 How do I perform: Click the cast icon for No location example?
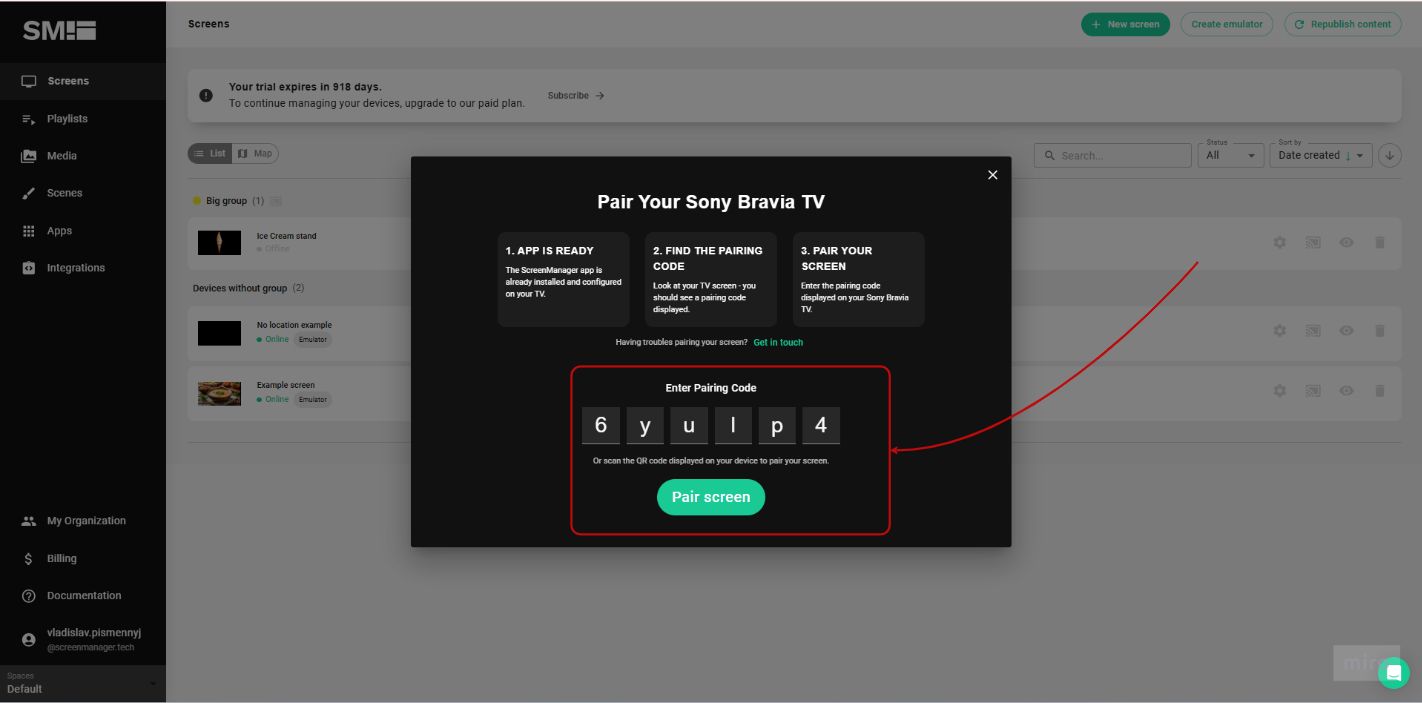coord(1313,330)
